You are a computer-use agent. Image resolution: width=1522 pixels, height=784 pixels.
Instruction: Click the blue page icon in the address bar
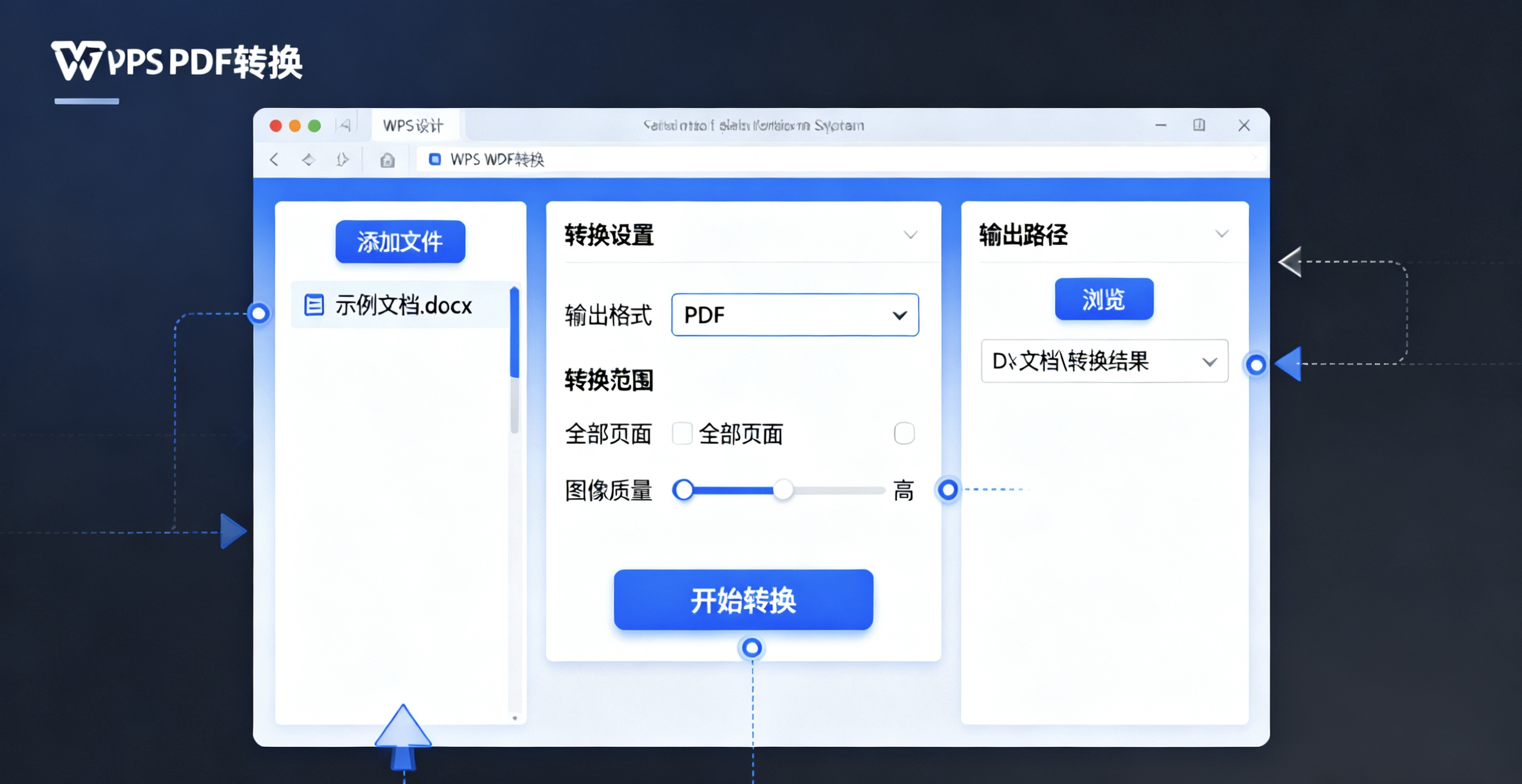tap(435, 159)
